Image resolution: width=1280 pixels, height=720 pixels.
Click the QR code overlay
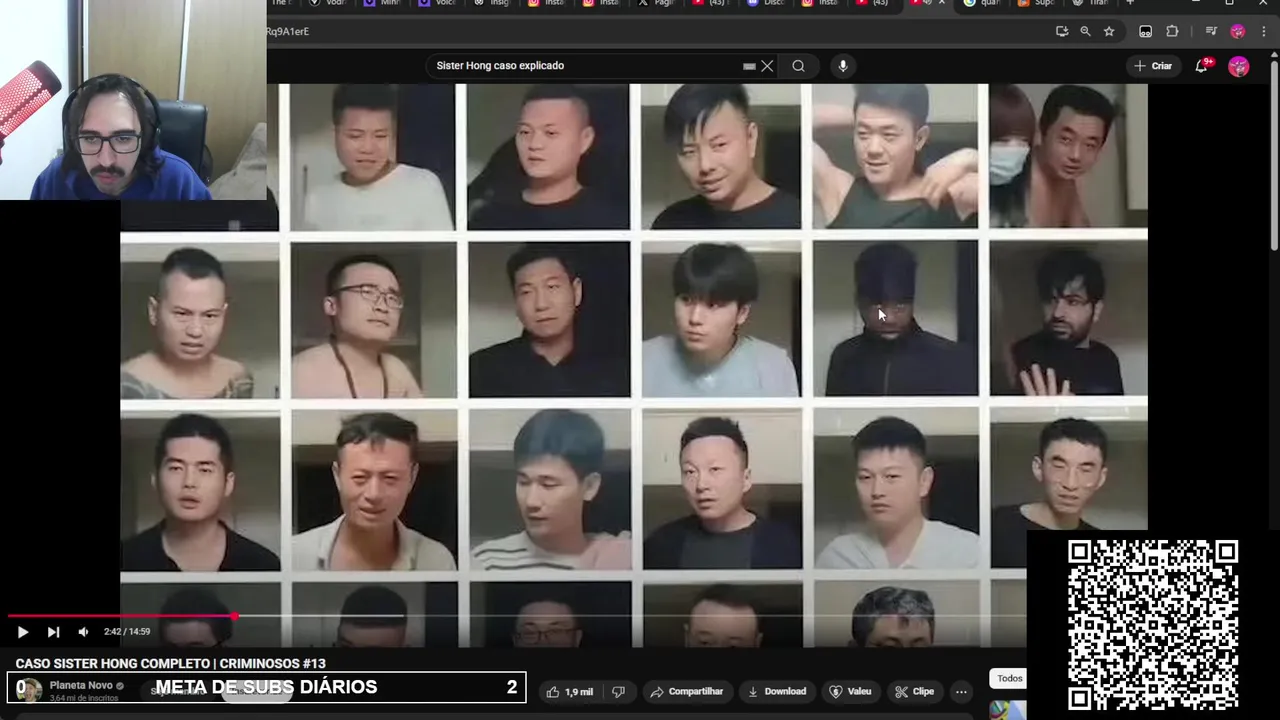click(x=1152, y=625)
